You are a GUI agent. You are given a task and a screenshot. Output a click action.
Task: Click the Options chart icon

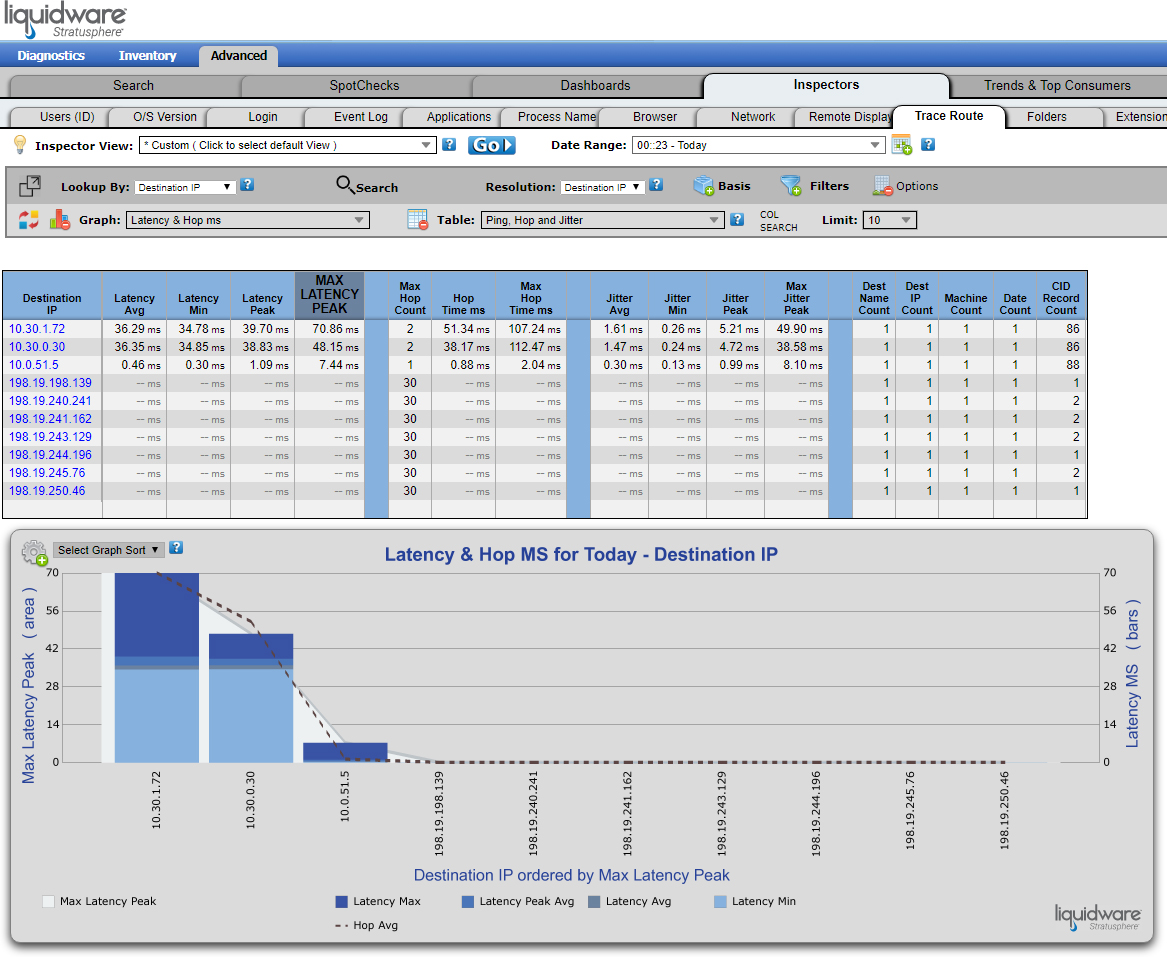tap(882, 186)
